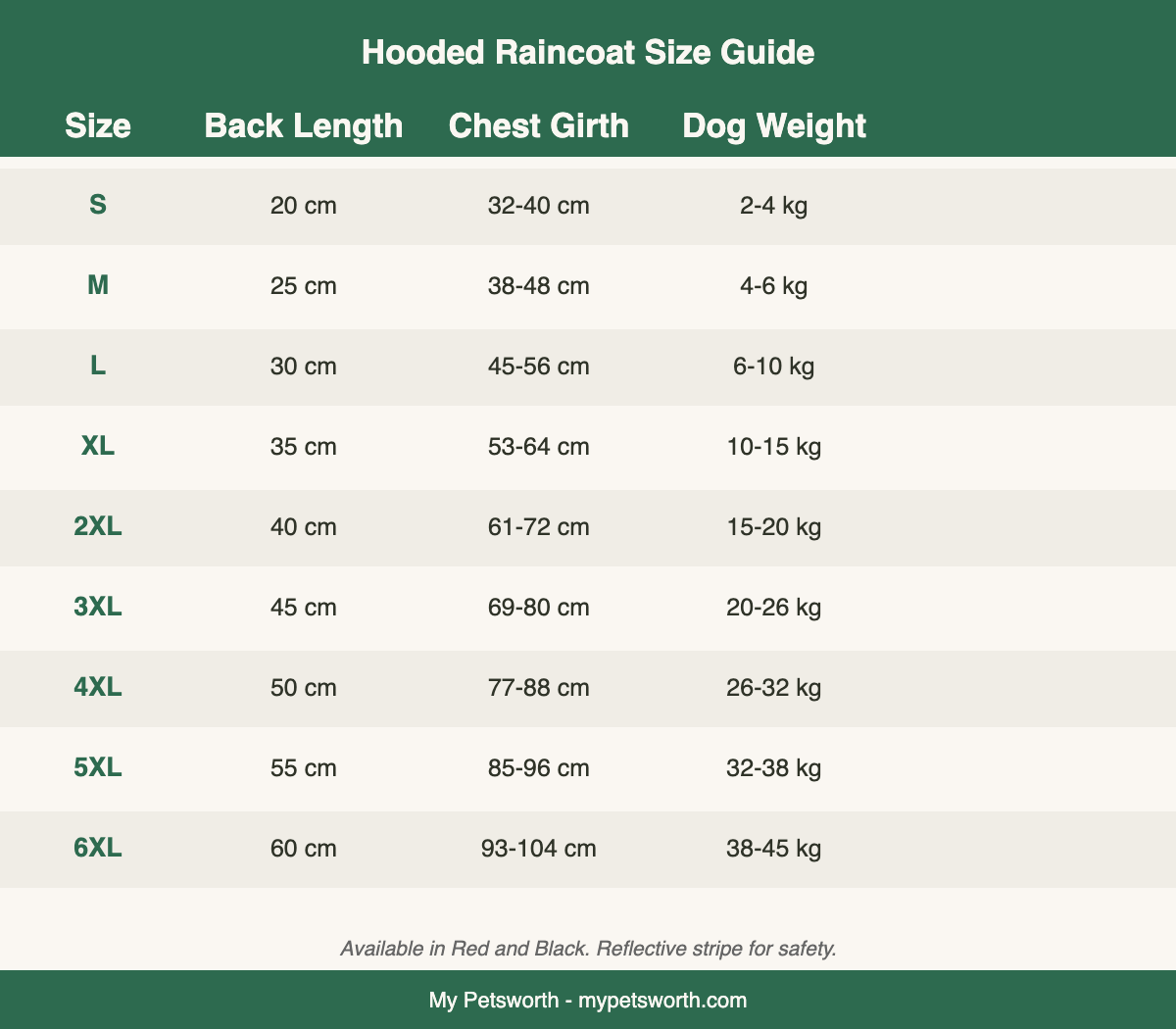
Task: Click the Hooded Raincoat Size Guide title
Action: 588,52
